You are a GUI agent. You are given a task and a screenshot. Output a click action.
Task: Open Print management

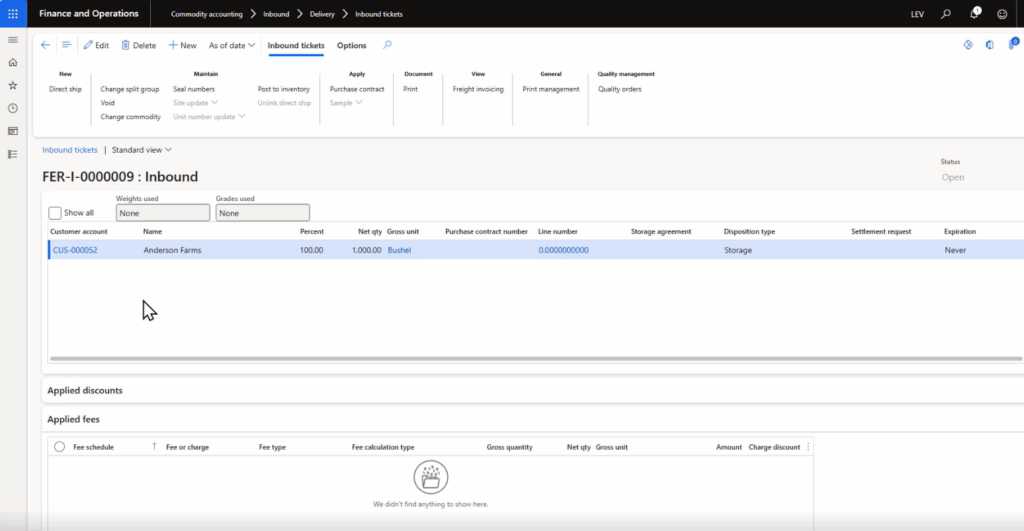tap(551, 89)
